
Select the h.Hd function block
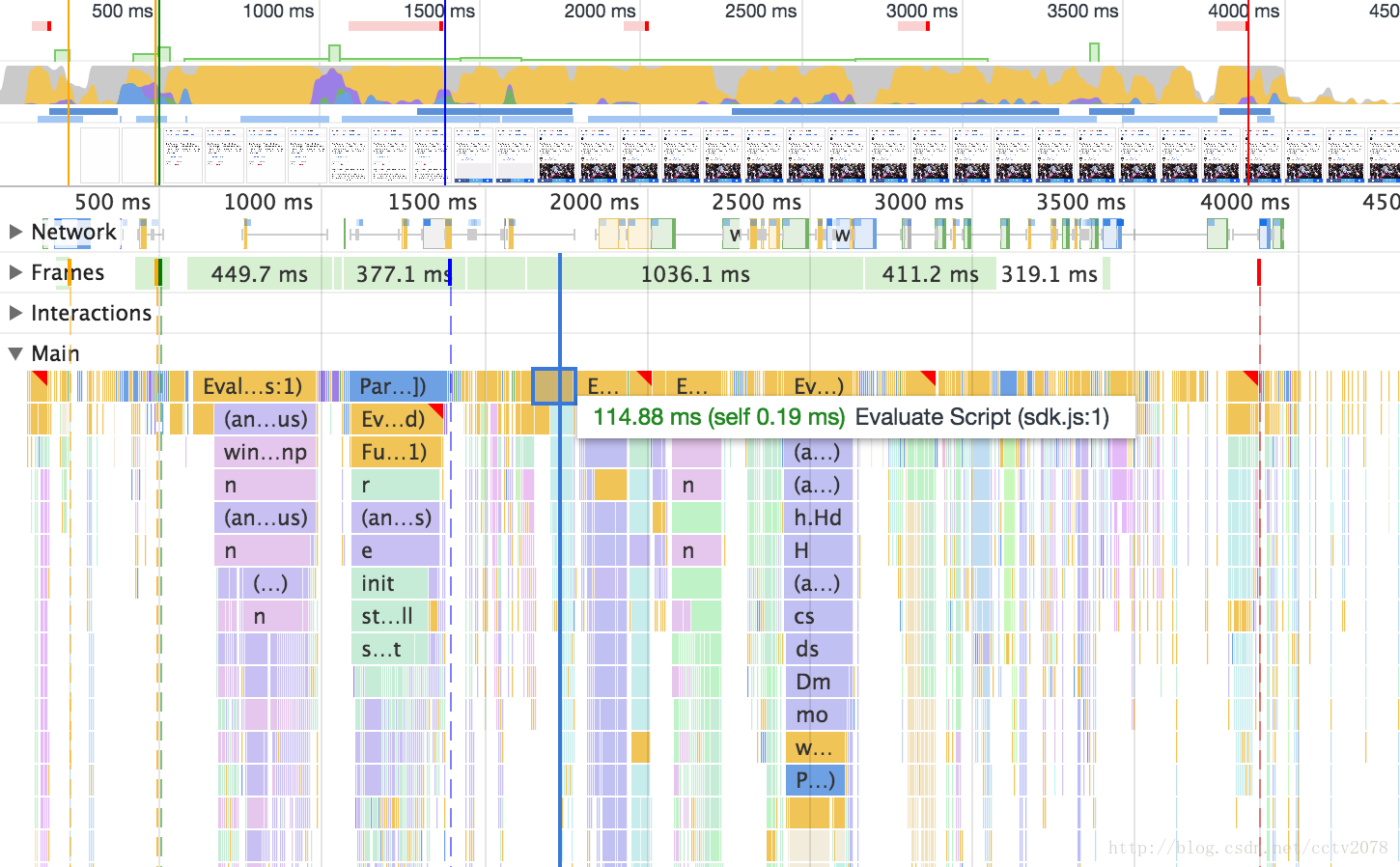click(818, 517)
